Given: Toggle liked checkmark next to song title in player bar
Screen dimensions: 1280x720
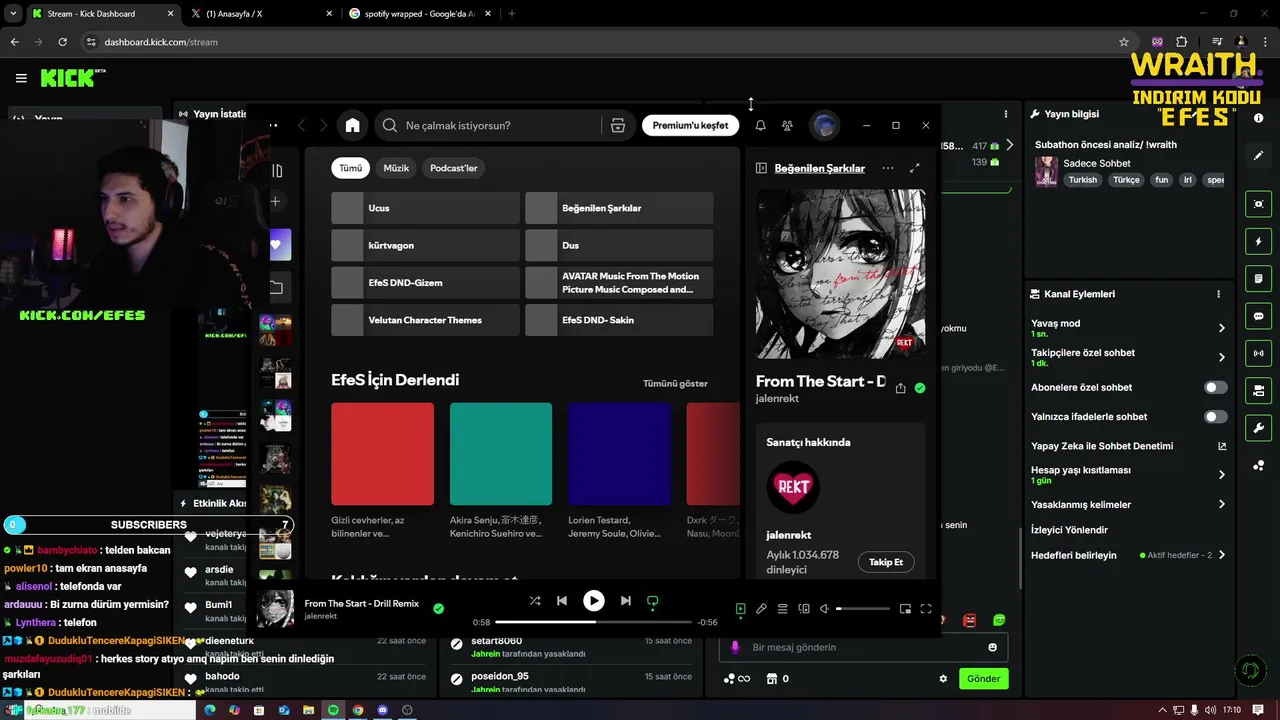Looking at the screenshot, I should (438, 608).
